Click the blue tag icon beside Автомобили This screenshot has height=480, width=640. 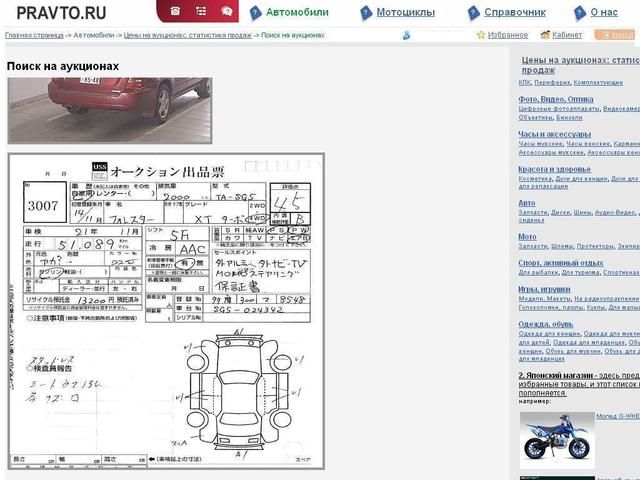[x=256, y=13]
